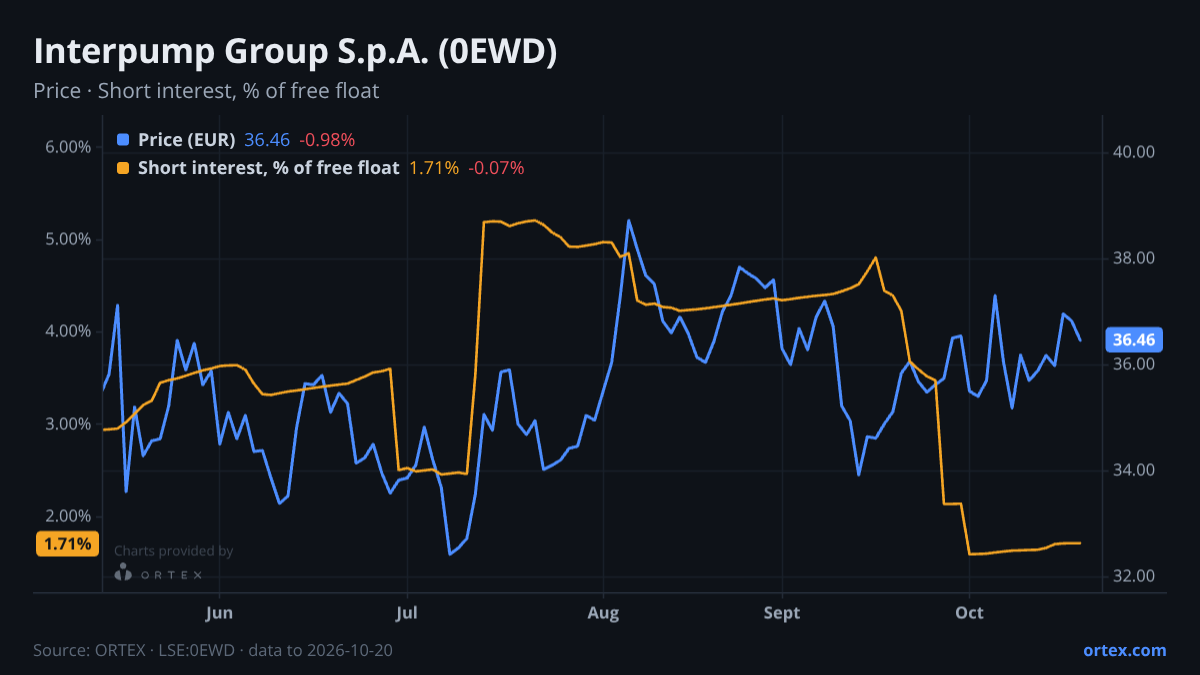The image size is (1200, 675).
Task: Click the 36.00 right axis label
Action: [1134, 364]
